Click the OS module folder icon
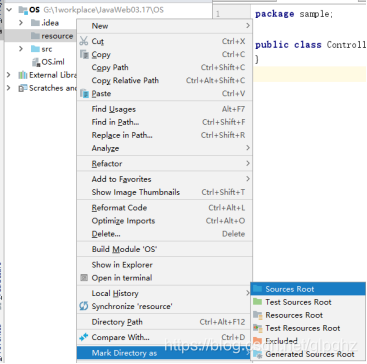 coord(23,10)
